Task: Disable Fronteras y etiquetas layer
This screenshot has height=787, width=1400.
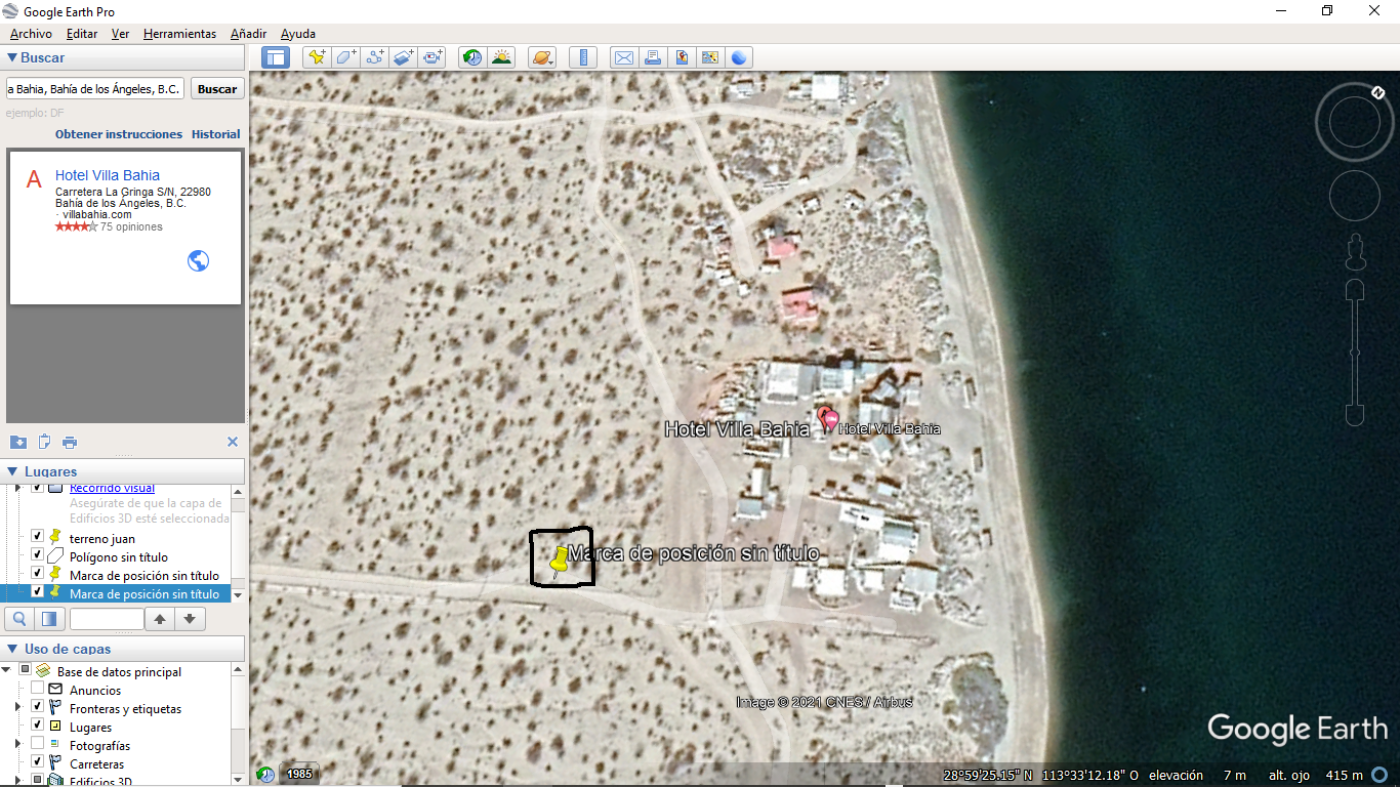Action: tap(37, 707)
